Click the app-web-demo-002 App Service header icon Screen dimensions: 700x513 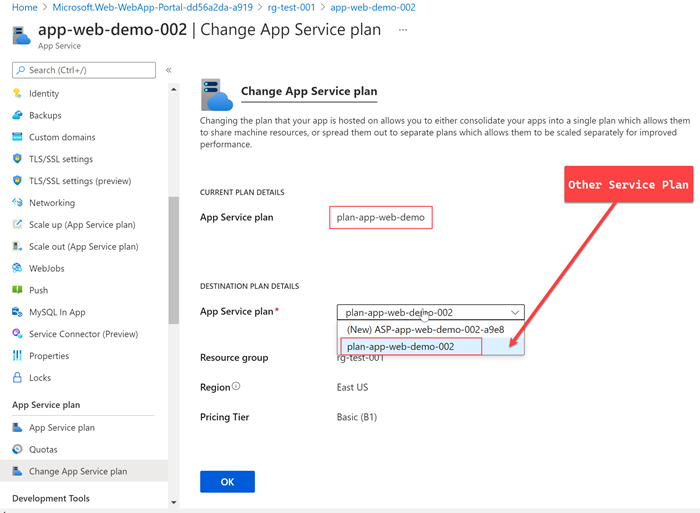(x=21, y=36)
